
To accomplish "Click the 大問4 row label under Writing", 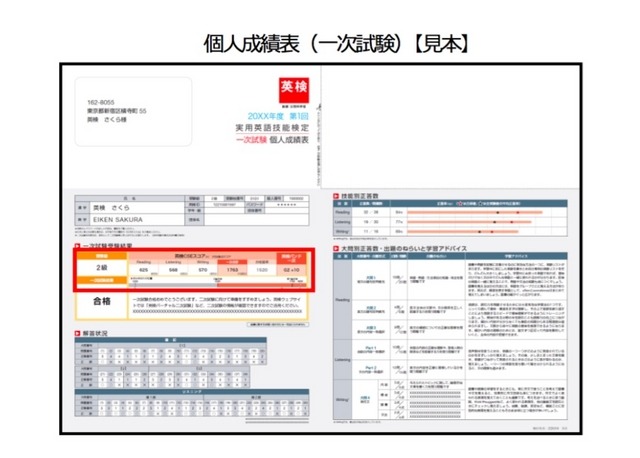I will tap(365, 398).
